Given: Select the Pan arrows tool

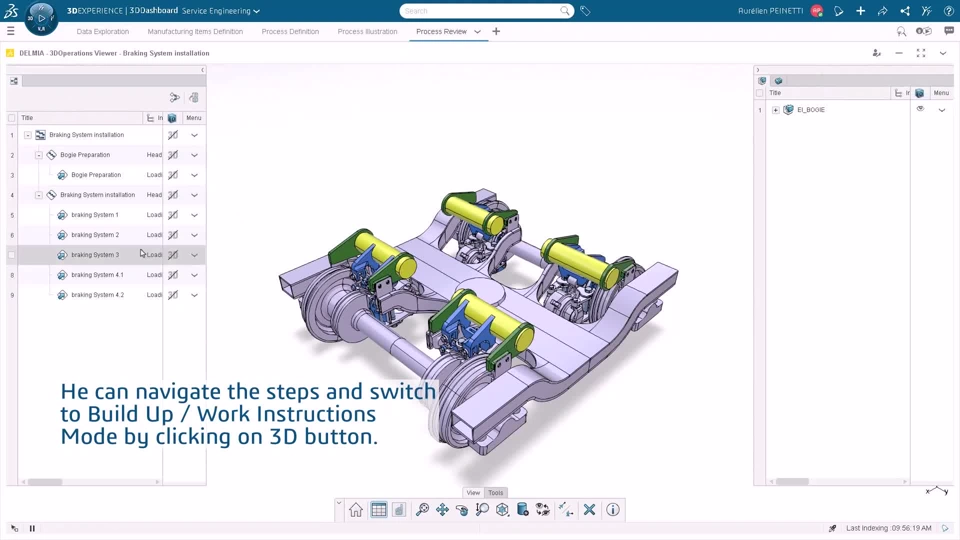Looking at the screenshot, I should [x=442, y=509].
